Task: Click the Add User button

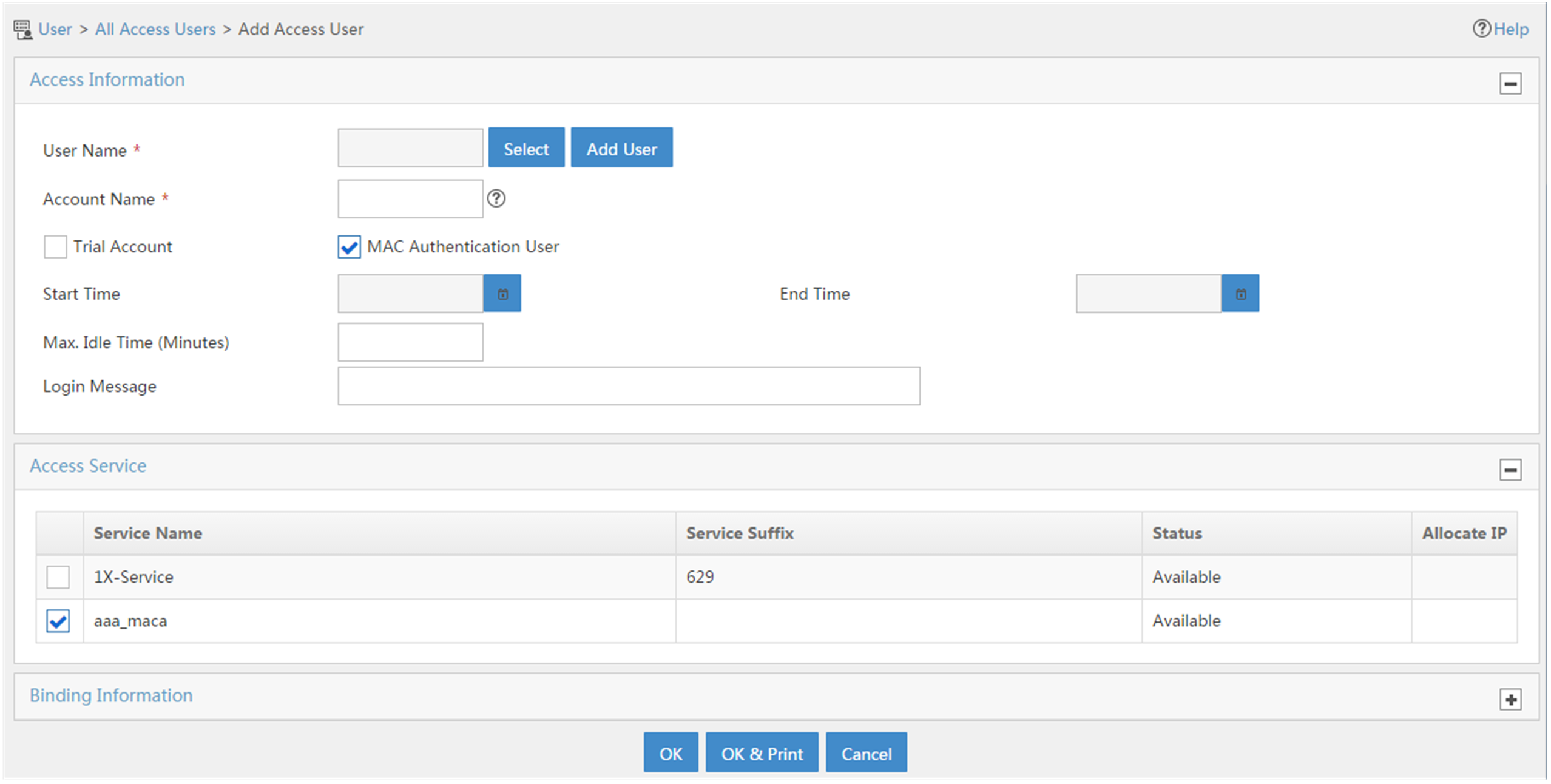Action: [621, 147]
